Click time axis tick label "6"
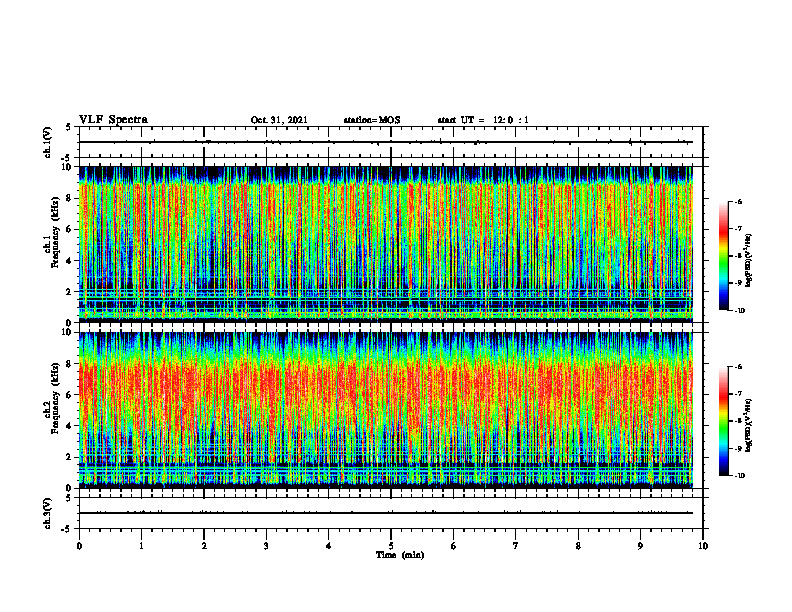Viewport: 792px width, 612px height. pyautogui.click(x=454, y=546)
